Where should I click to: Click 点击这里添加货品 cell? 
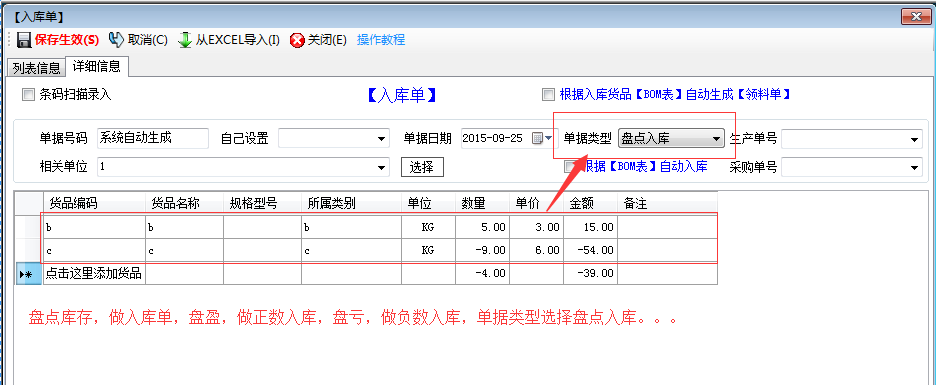point(94,274)
